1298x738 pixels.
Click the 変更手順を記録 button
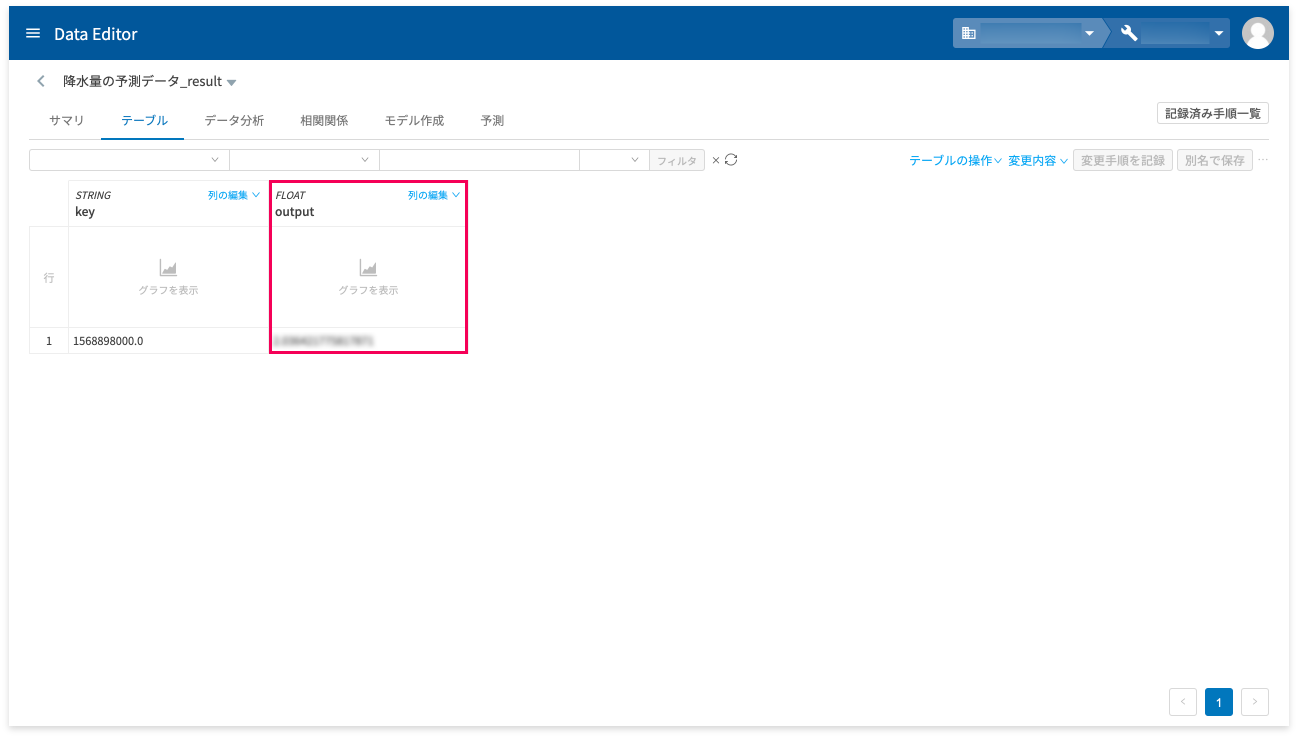tap(1123, 160)
